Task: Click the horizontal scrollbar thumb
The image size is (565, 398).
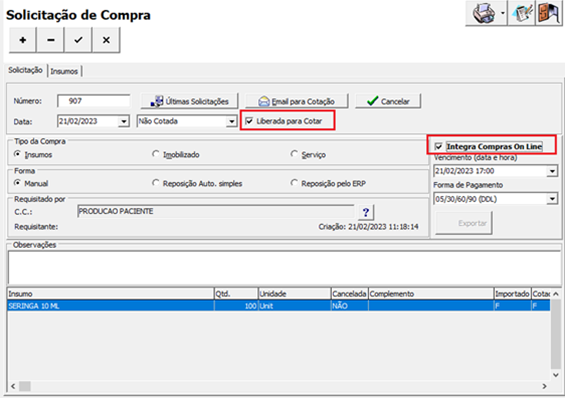Action: [25, 386]
